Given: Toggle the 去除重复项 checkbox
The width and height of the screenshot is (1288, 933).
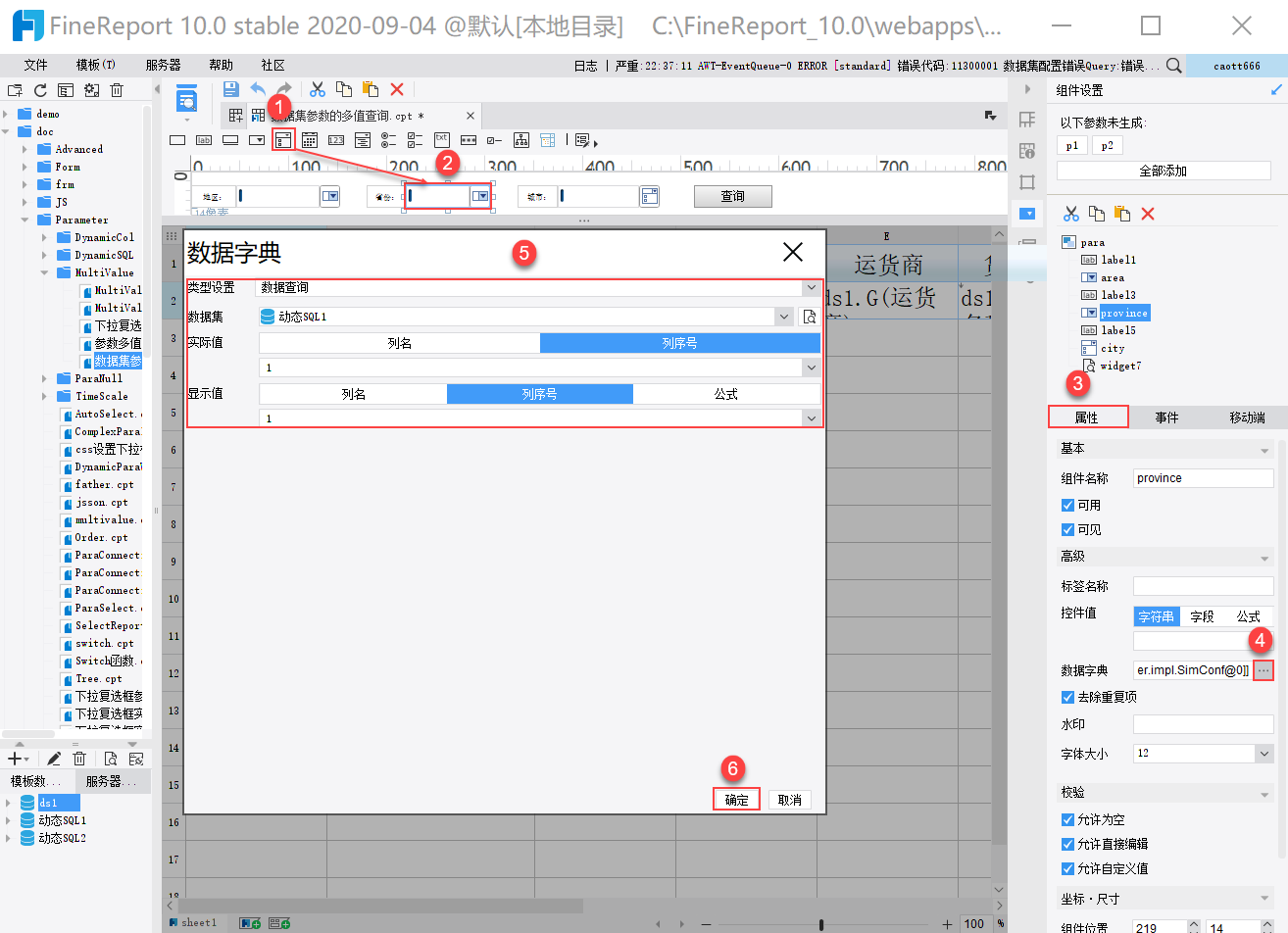Looking at the screenshot, I should coord(1068,697).
